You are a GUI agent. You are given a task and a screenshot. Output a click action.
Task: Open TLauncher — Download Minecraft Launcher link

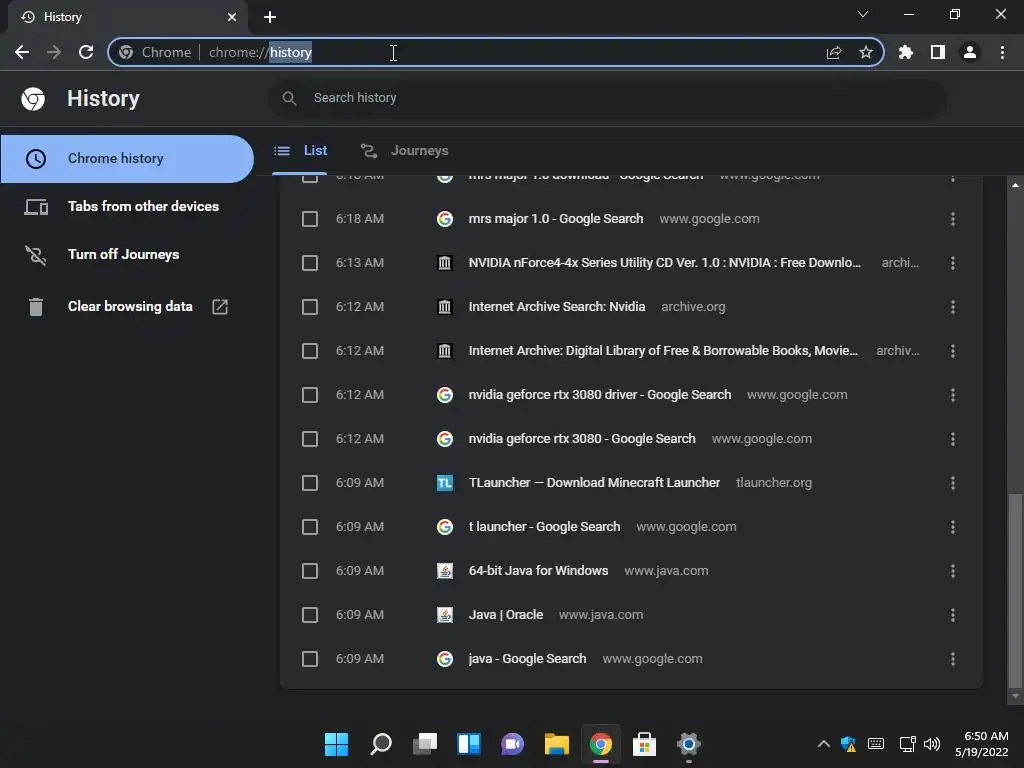tap(594, 483)
